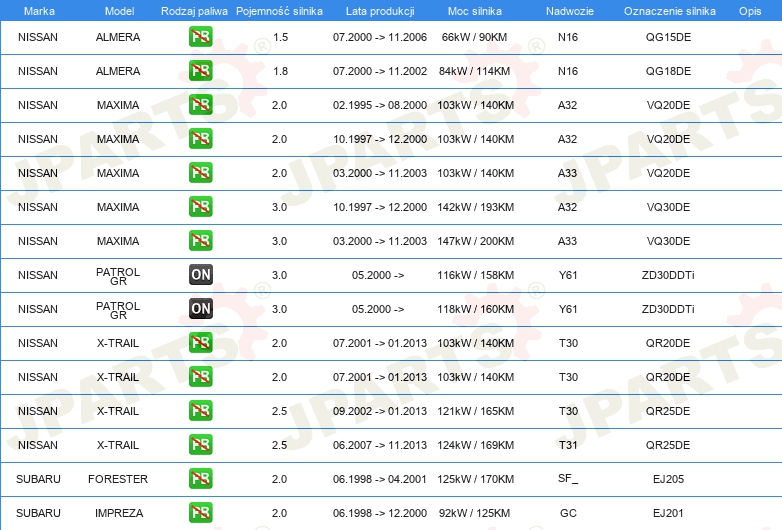Click the 'Opis' column header
782x530 pixels.
click(750, 11)
